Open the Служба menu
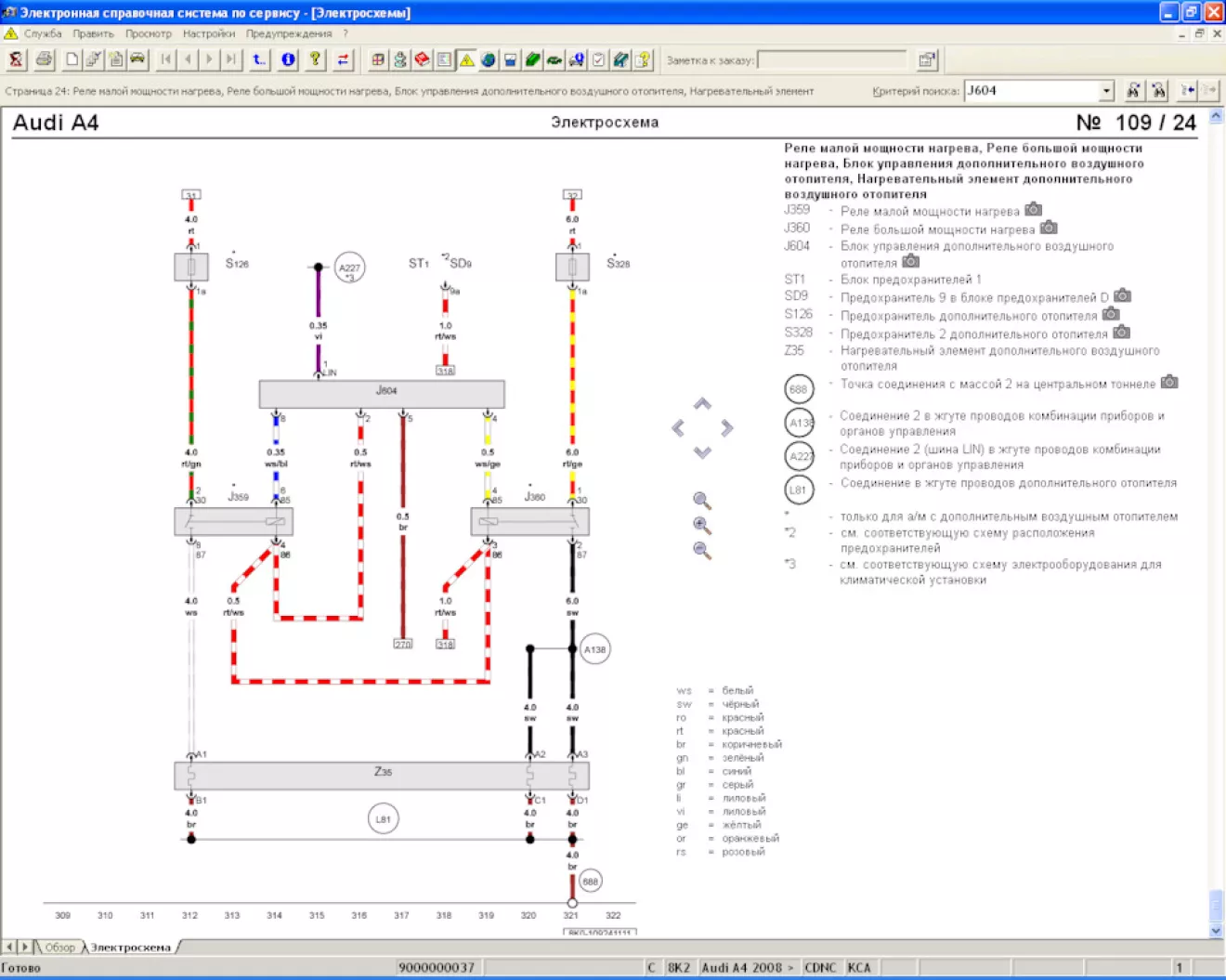This screenshot has width=1226, height=980. click(43, 33)
